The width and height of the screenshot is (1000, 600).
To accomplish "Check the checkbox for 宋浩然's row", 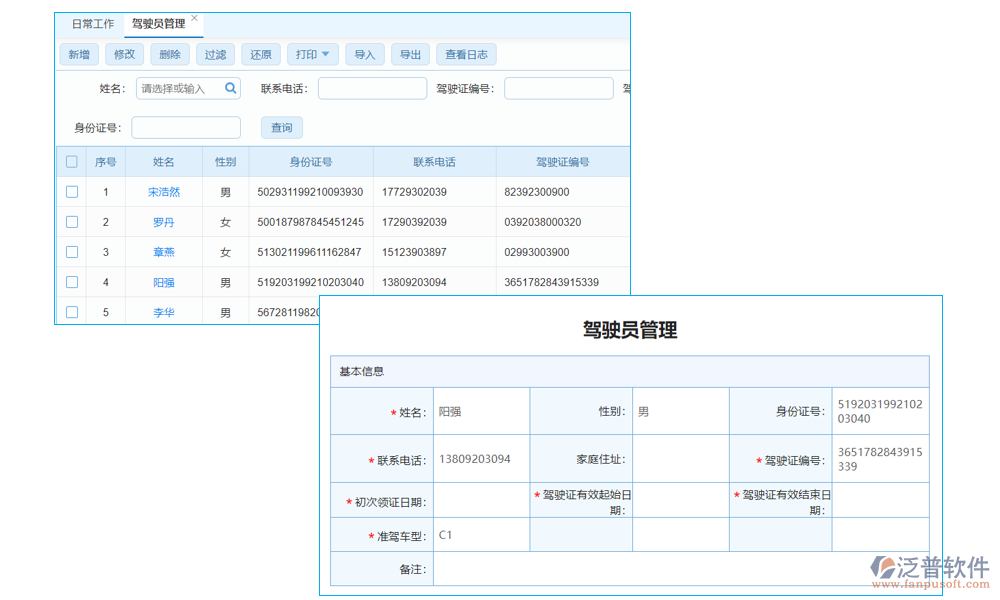I will tap(71, 192).
